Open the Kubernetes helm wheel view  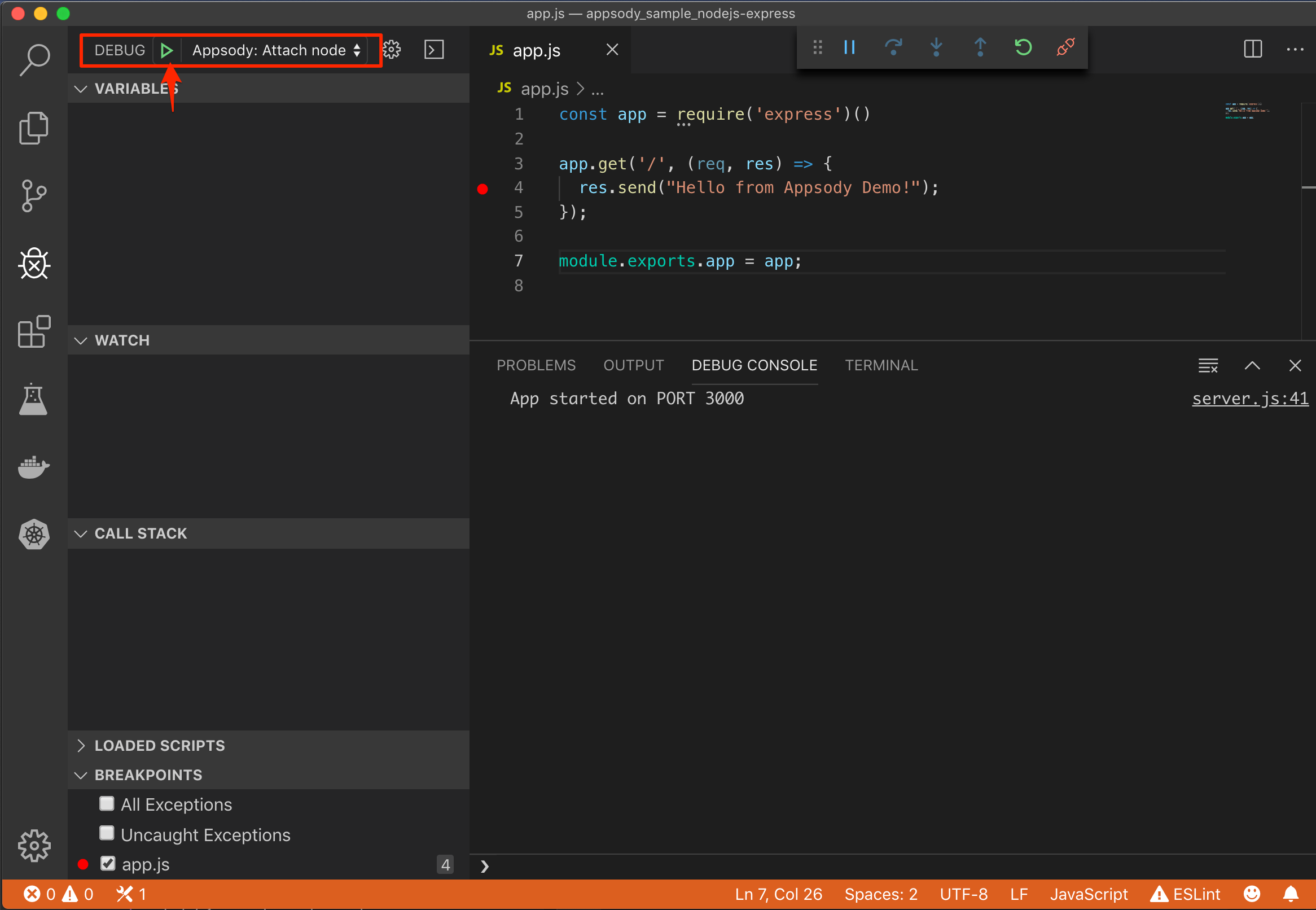pos(34,534)
